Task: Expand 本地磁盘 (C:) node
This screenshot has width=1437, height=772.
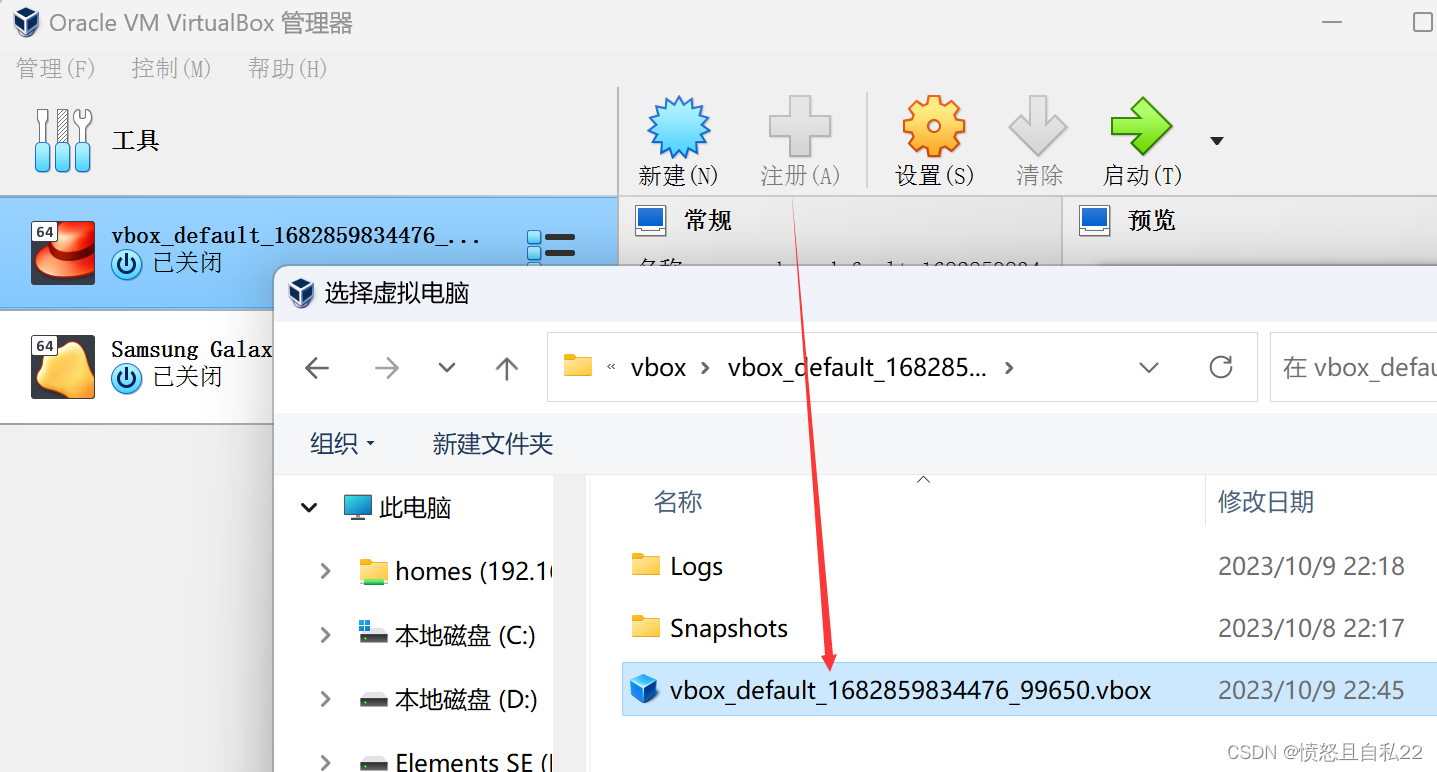Action: click(x=325, y=635)
